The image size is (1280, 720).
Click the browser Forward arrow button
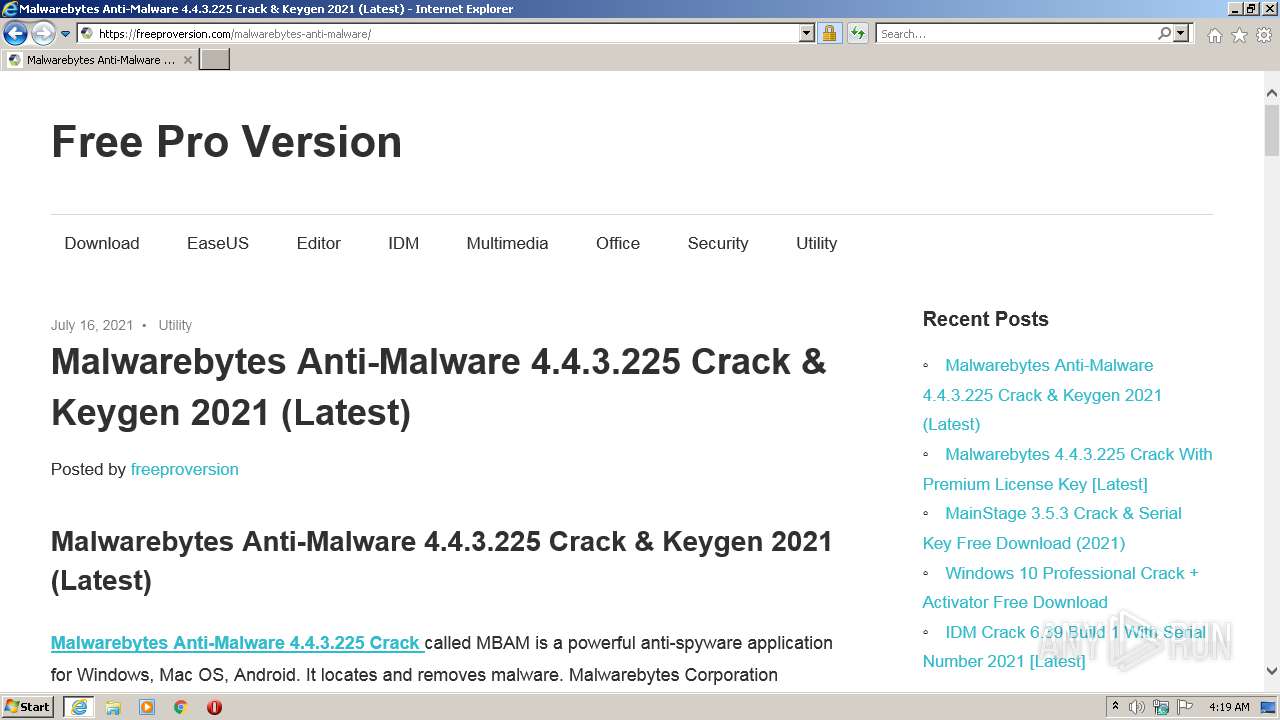click(43, 34)
